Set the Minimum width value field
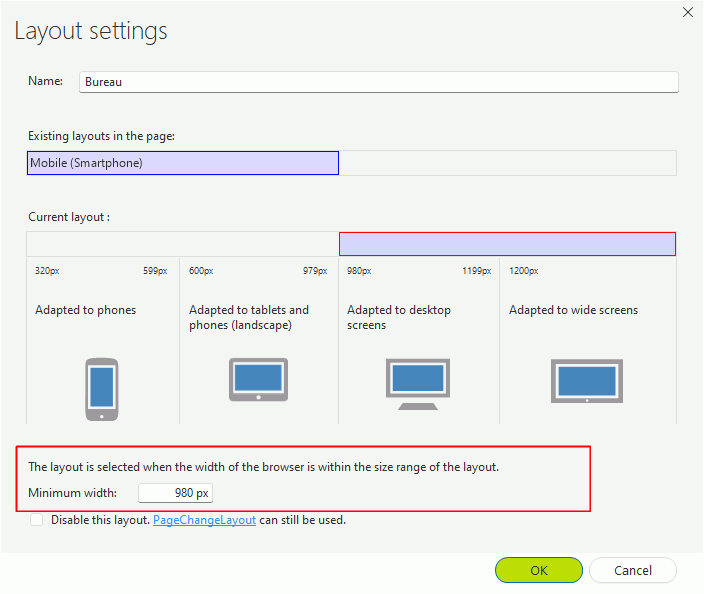704x594 pixels. pyautogui.click(x=176, y=493)
